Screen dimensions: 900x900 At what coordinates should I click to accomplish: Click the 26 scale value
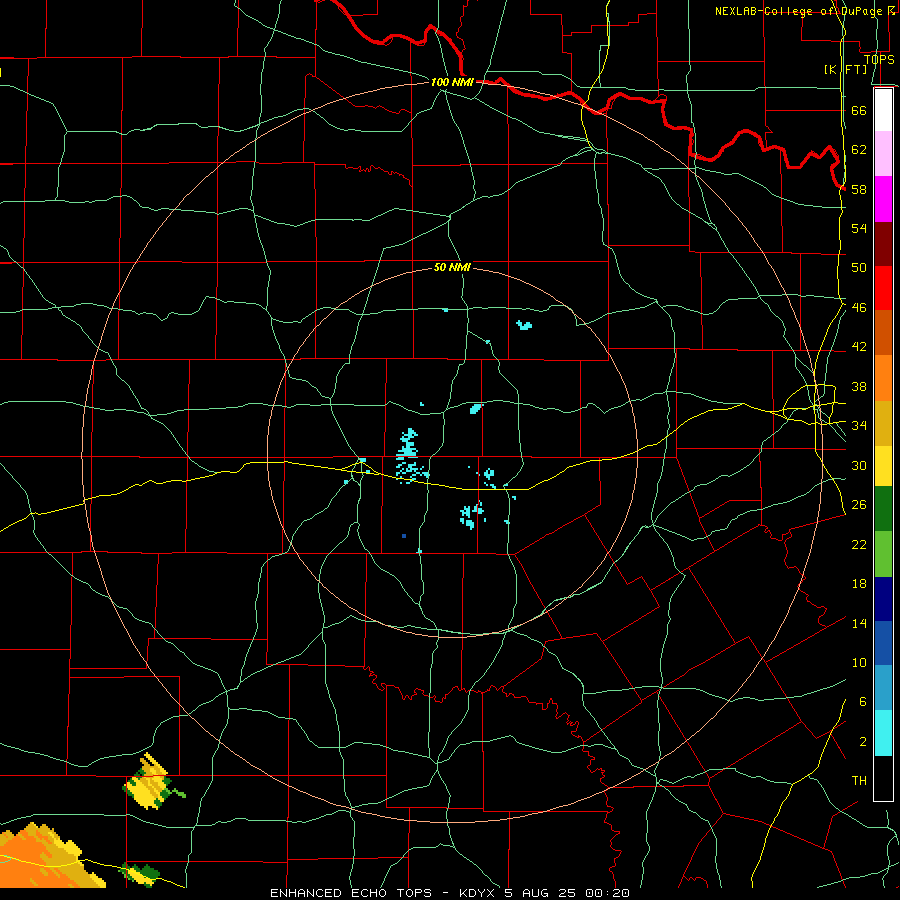pos(859,505)
